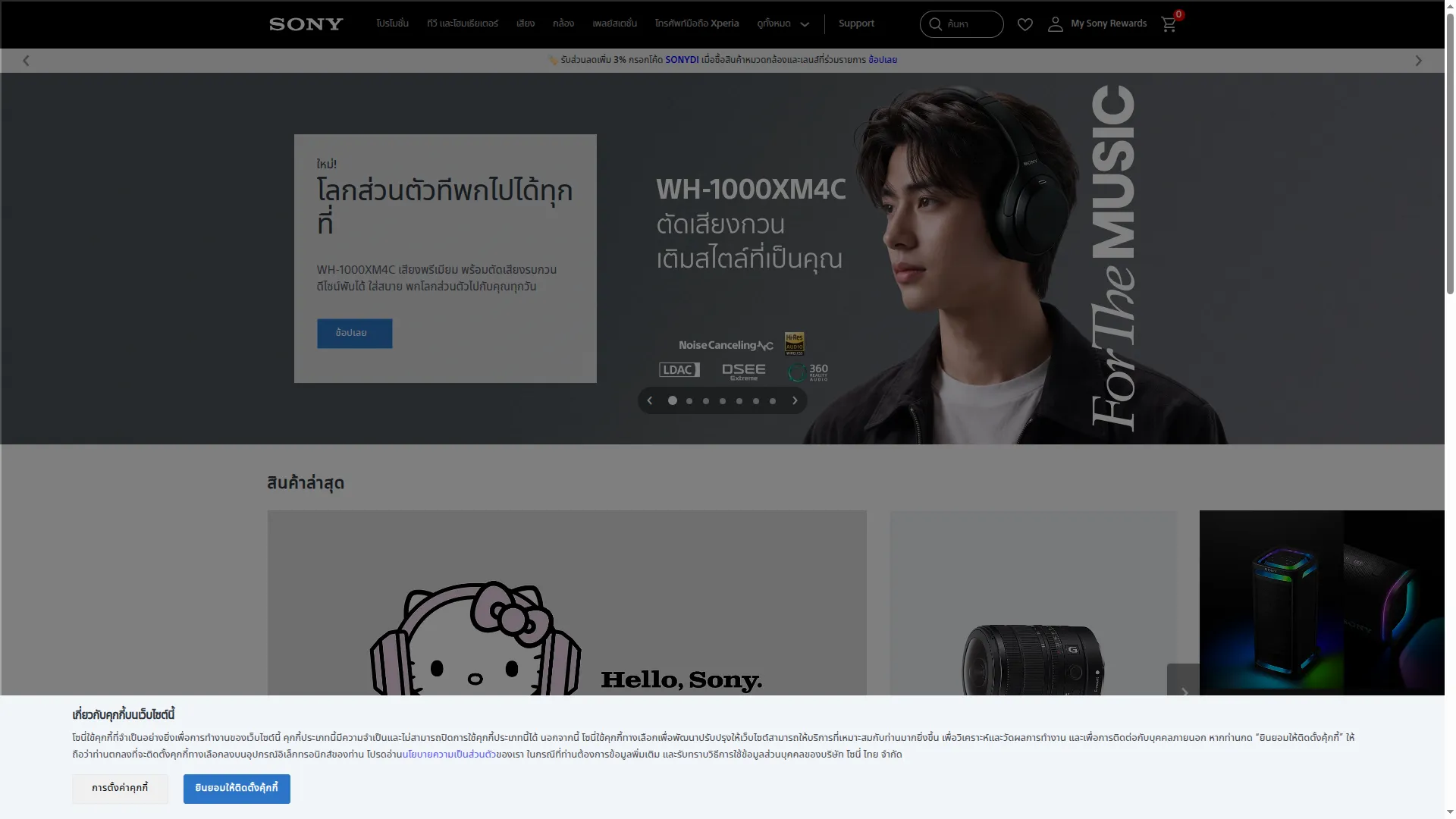Click the search magnifier icon
This screenshot has width=1456, height=819.
pos(936,24)
